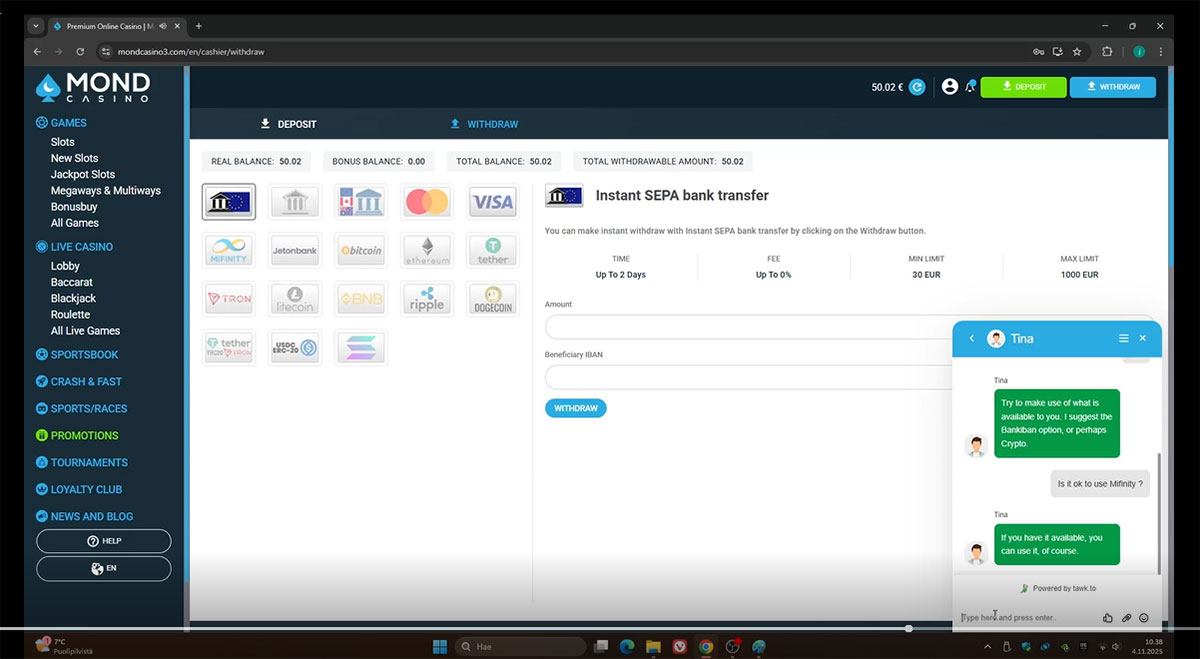Refresh balance with the circular arrow icon
Screen dimensions: 1200x659
(x=917, y=87)
